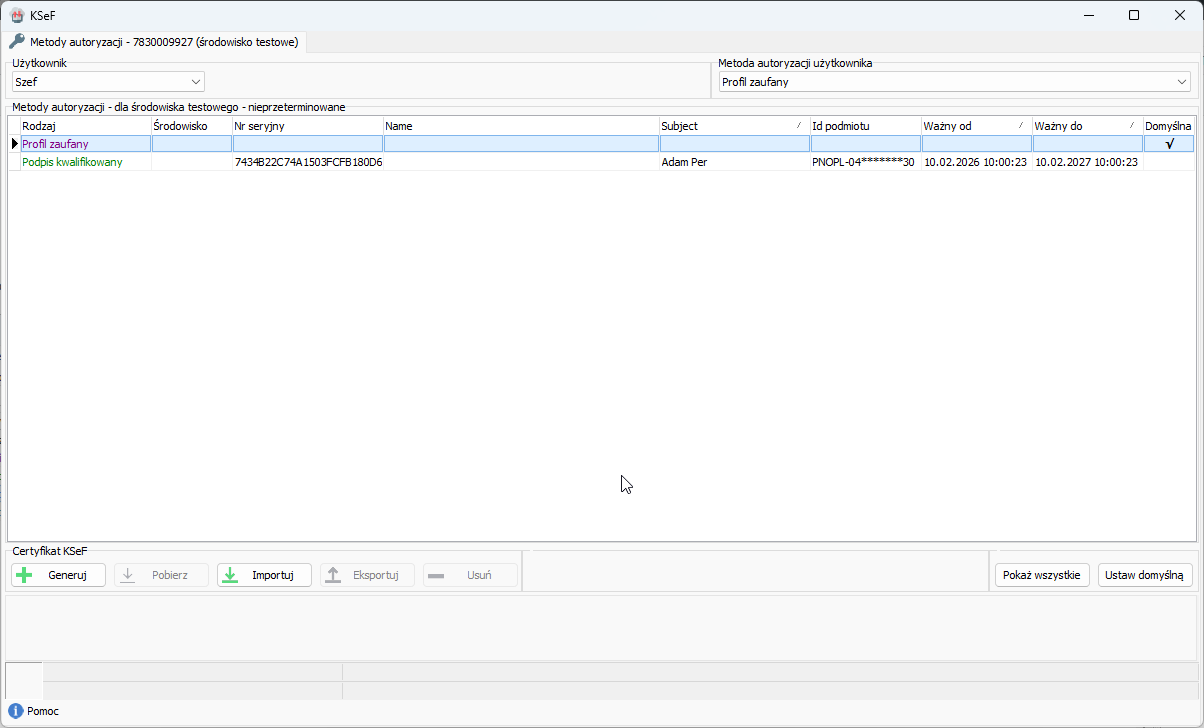1204x728 pixels.
Task: Click the Profil zaufany row indicator arrow
Action: pyautogui.click(x=14, y=144)
